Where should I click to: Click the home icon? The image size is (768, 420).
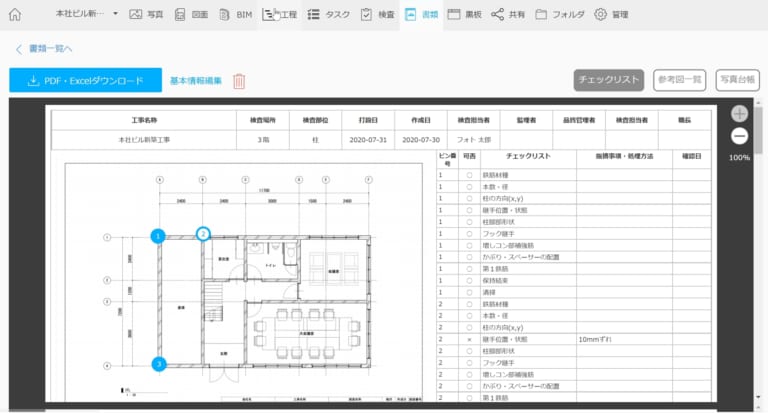pos(15,15)
